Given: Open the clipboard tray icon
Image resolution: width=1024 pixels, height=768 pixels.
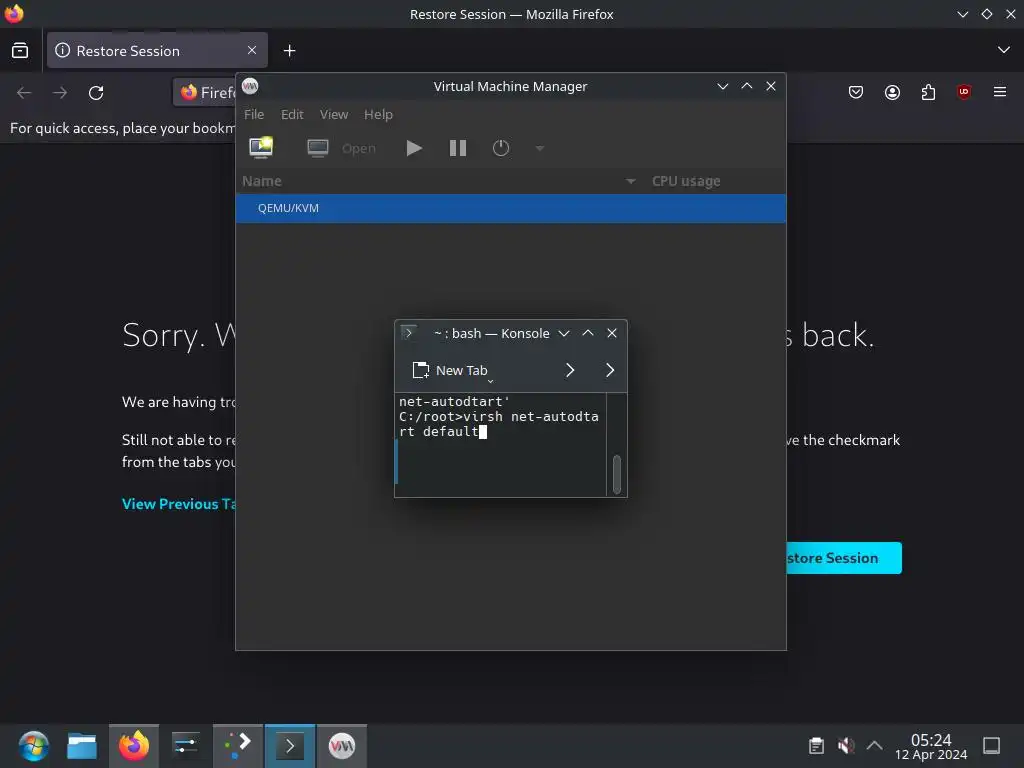Looking at the screenshot, I should click(816, 746).
